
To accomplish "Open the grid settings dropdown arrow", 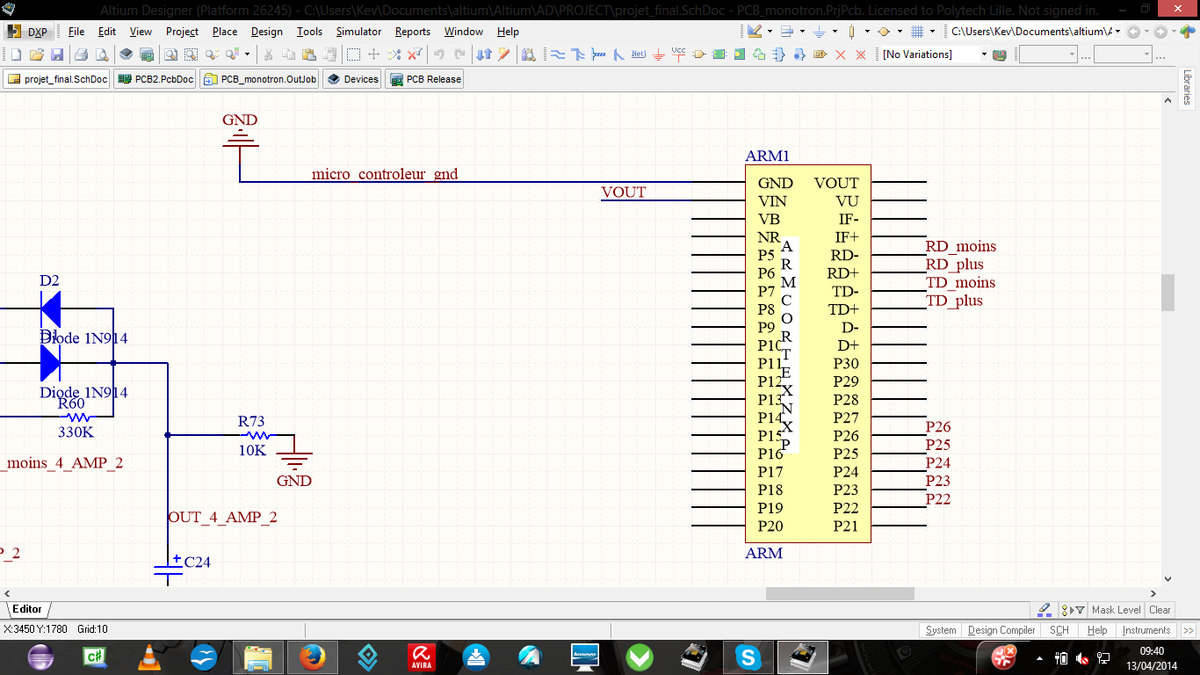I will (931, 32).
